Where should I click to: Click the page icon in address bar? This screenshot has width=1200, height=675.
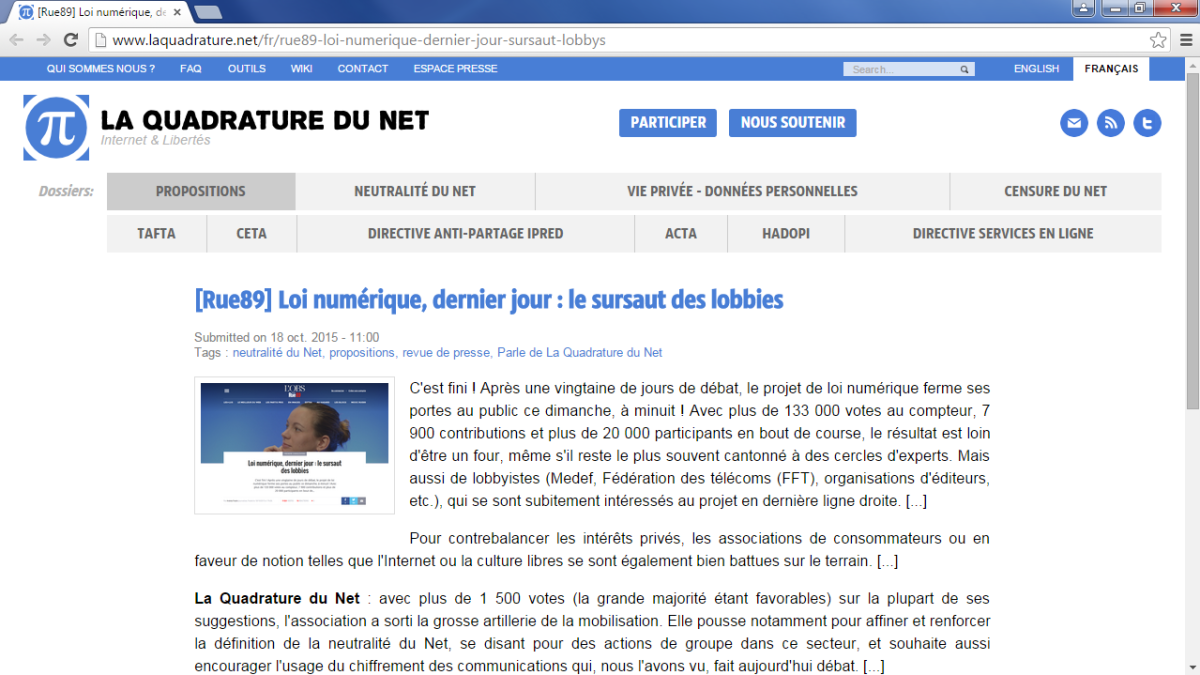point(100,40)
